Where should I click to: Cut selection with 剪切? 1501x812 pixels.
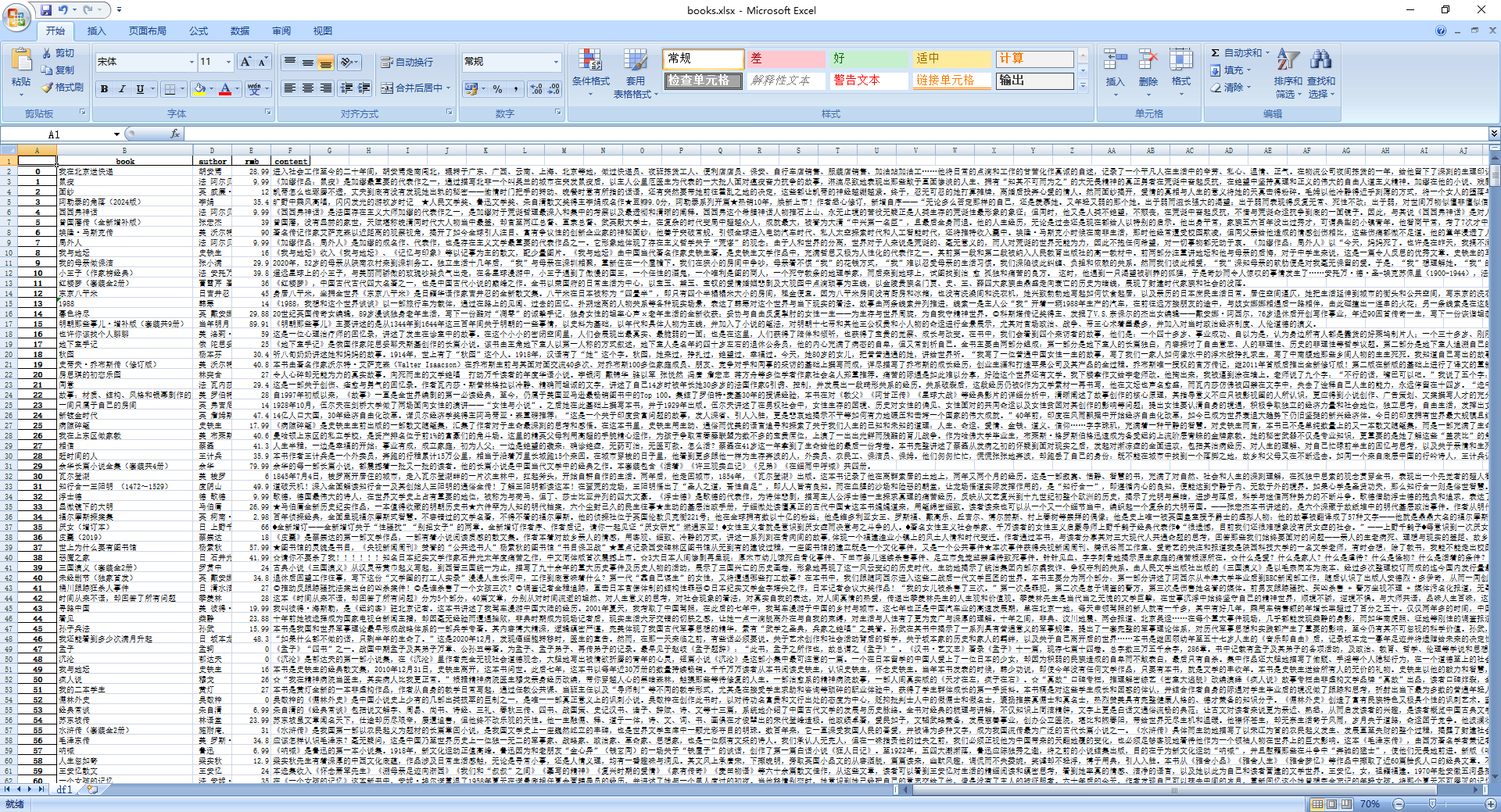click(x=59, y=52)
